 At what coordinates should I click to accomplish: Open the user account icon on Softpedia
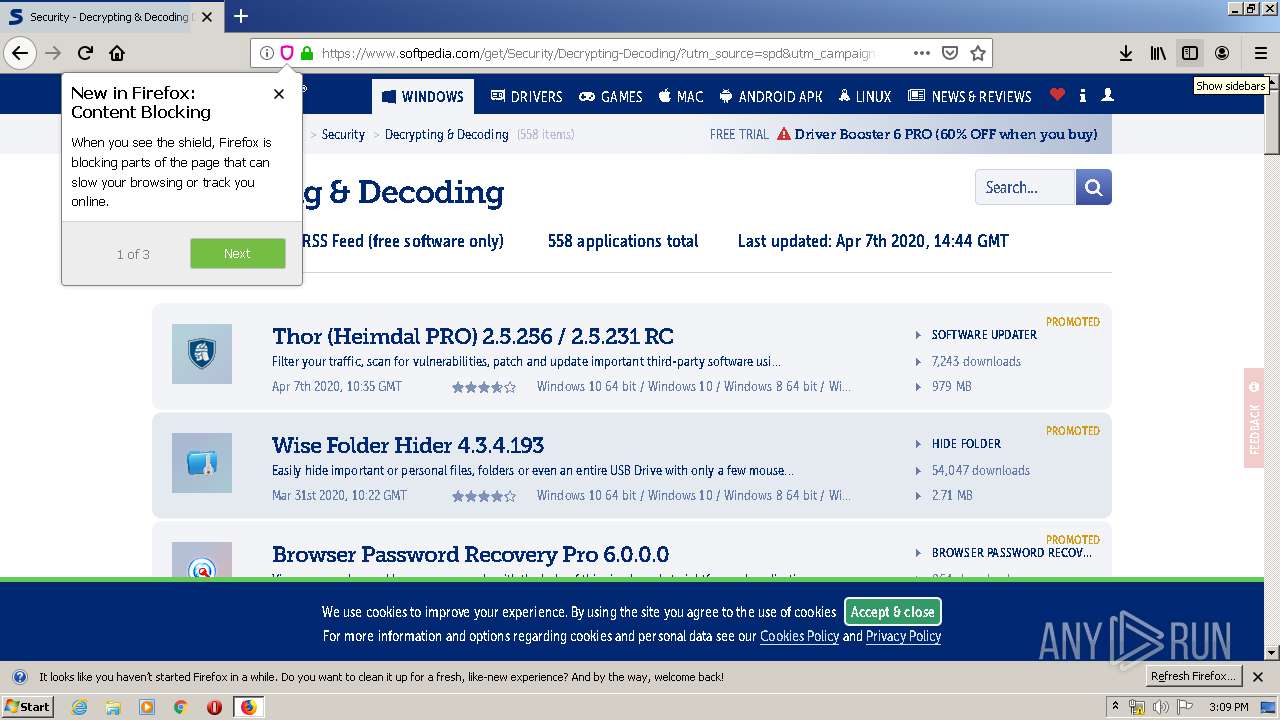(1107, 95)
